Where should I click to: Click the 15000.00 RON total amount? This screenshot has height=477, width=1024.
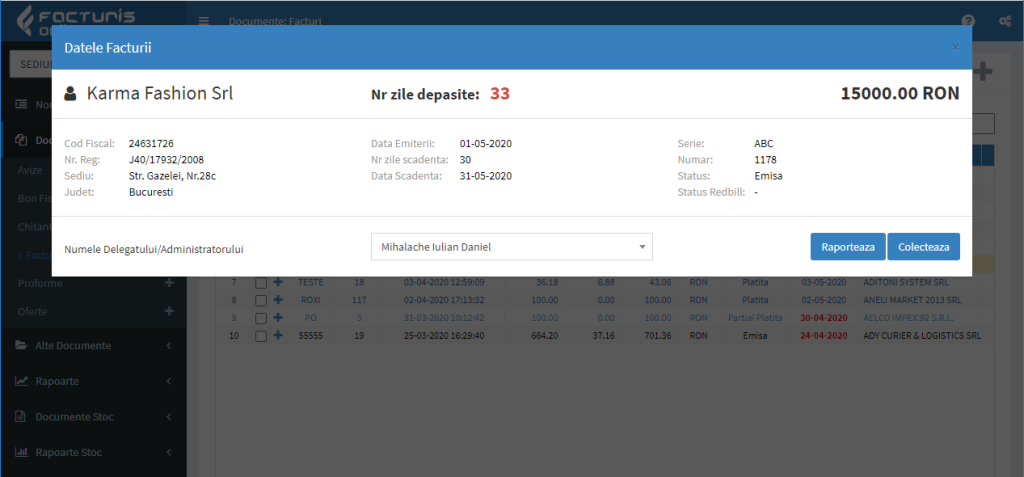click(x=900, y=93)
